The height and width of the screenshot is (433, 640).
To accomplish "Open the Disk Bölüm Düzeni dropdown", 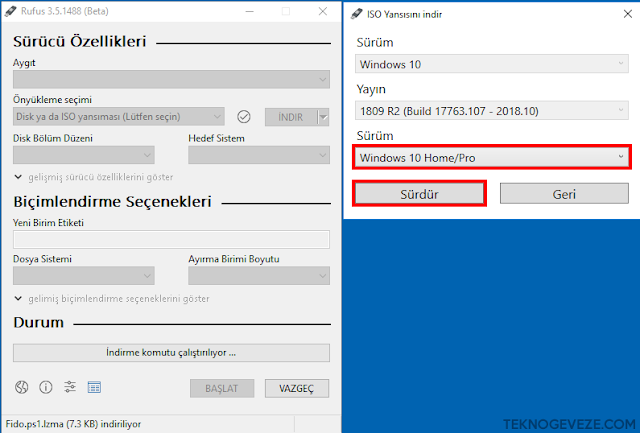I will click(84, 155).
